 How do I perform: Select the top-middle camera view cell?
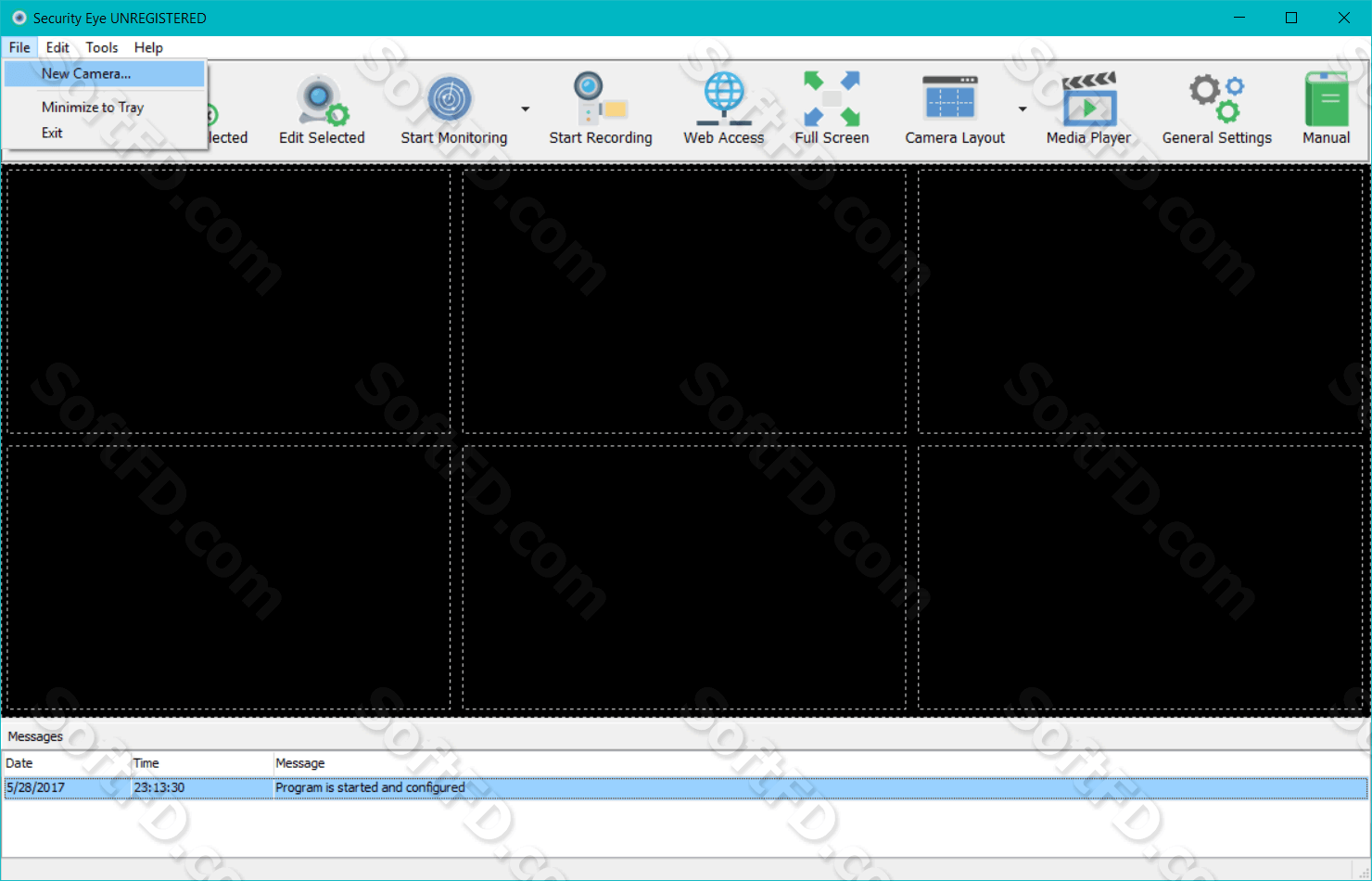click(684, 301)
